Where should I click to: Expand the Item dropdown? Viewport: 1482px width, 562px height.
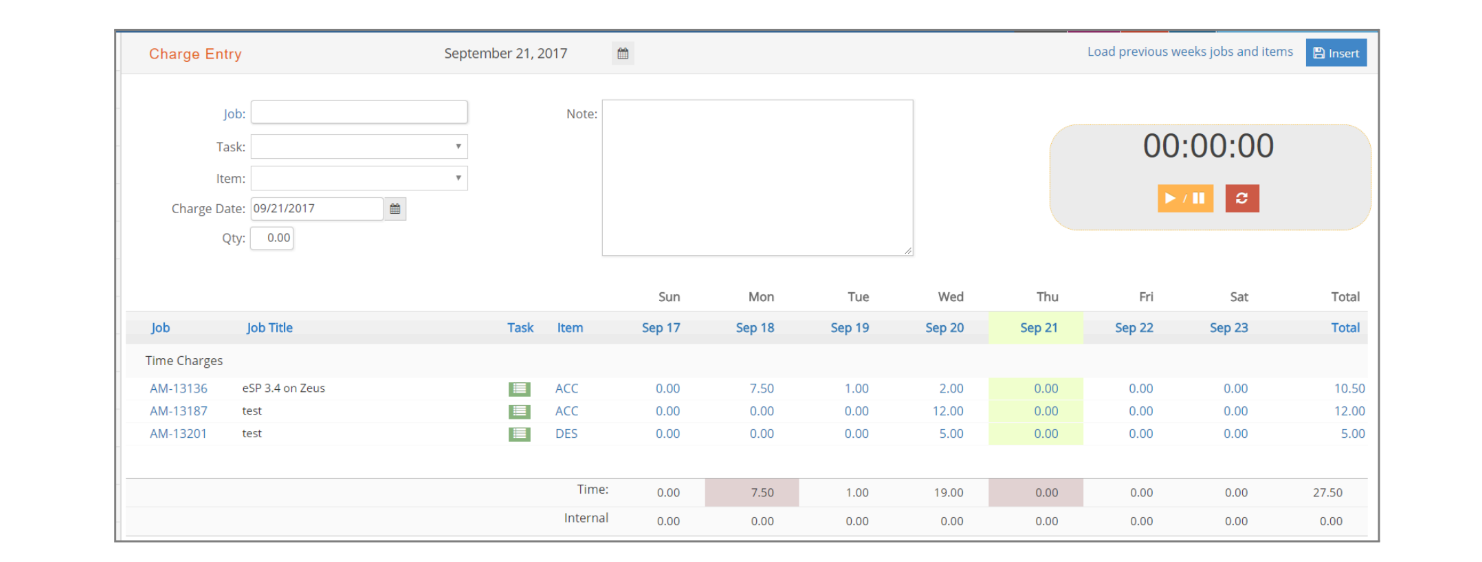click(x=359, y=178)
